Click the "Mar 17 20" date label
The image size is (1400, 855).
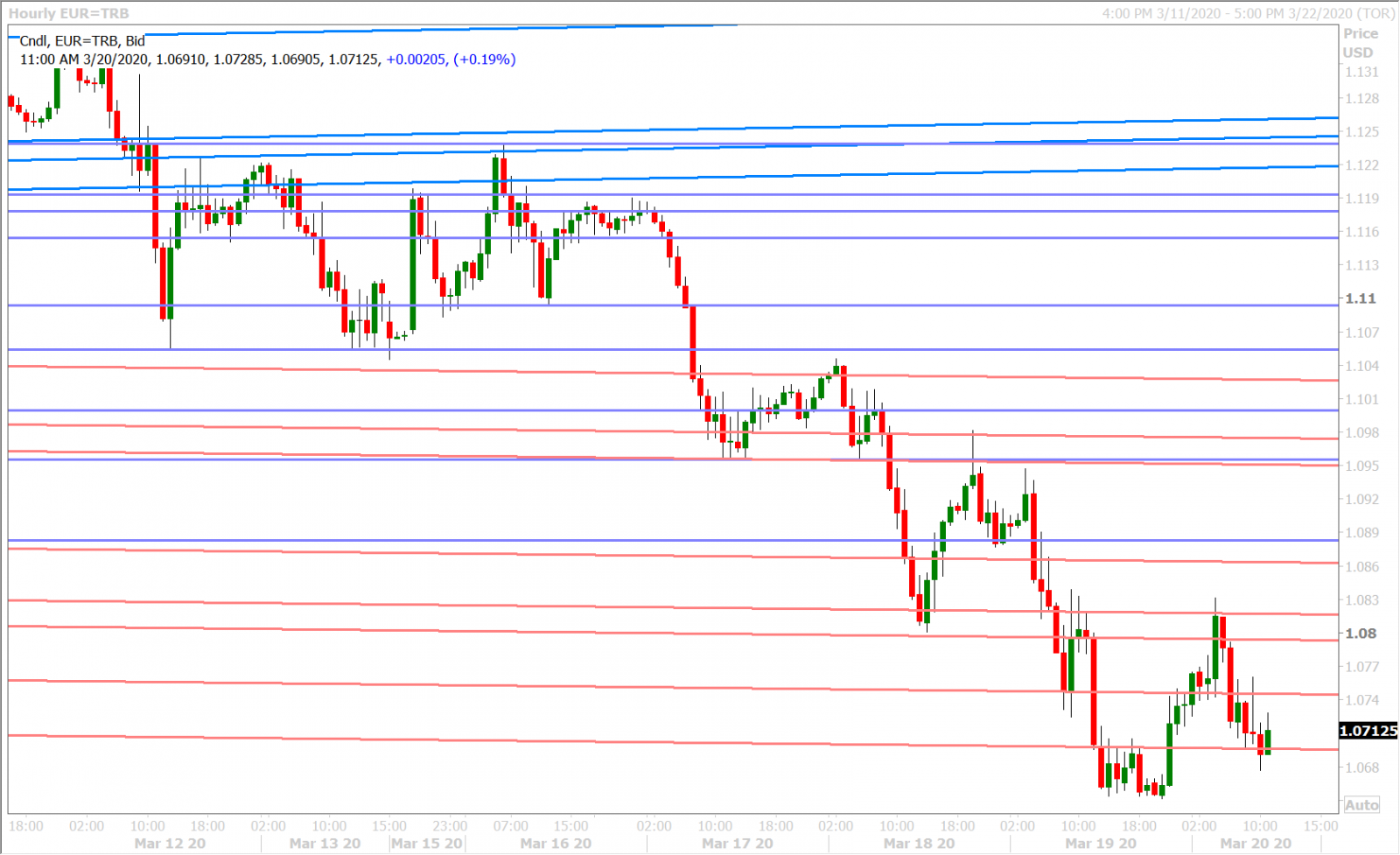[x=738, y=844]
